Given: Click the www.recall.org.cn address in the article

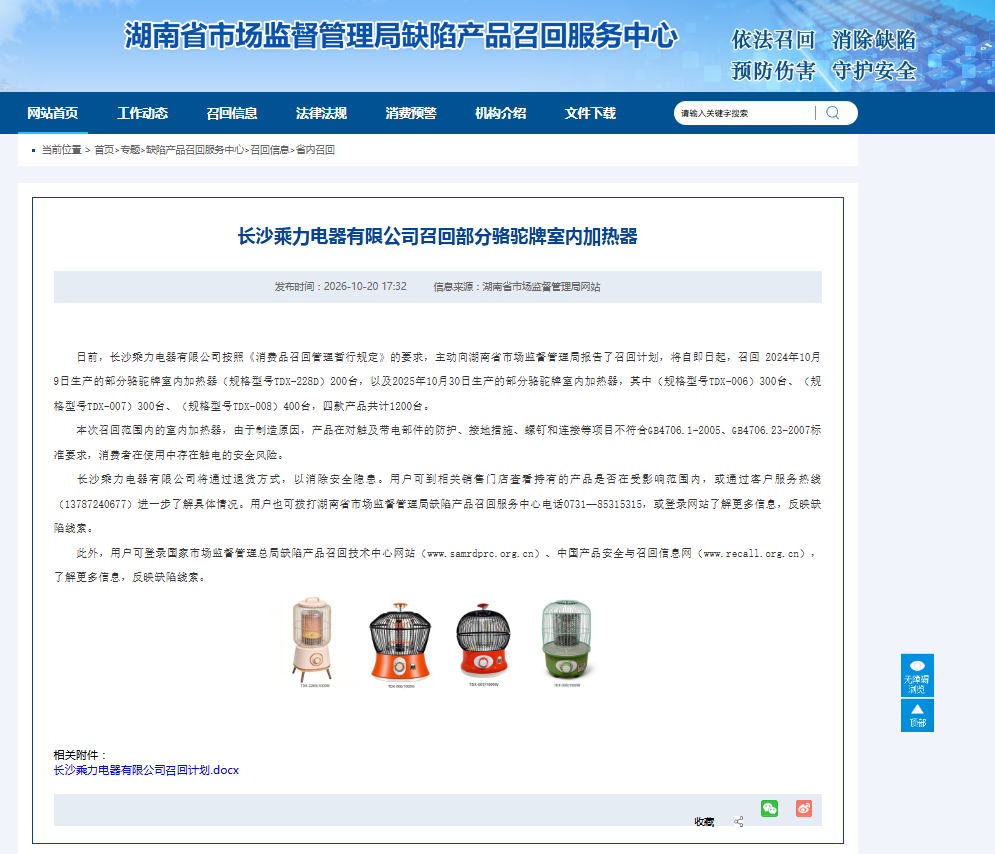Looking at the screenshot, I should 754,553.
